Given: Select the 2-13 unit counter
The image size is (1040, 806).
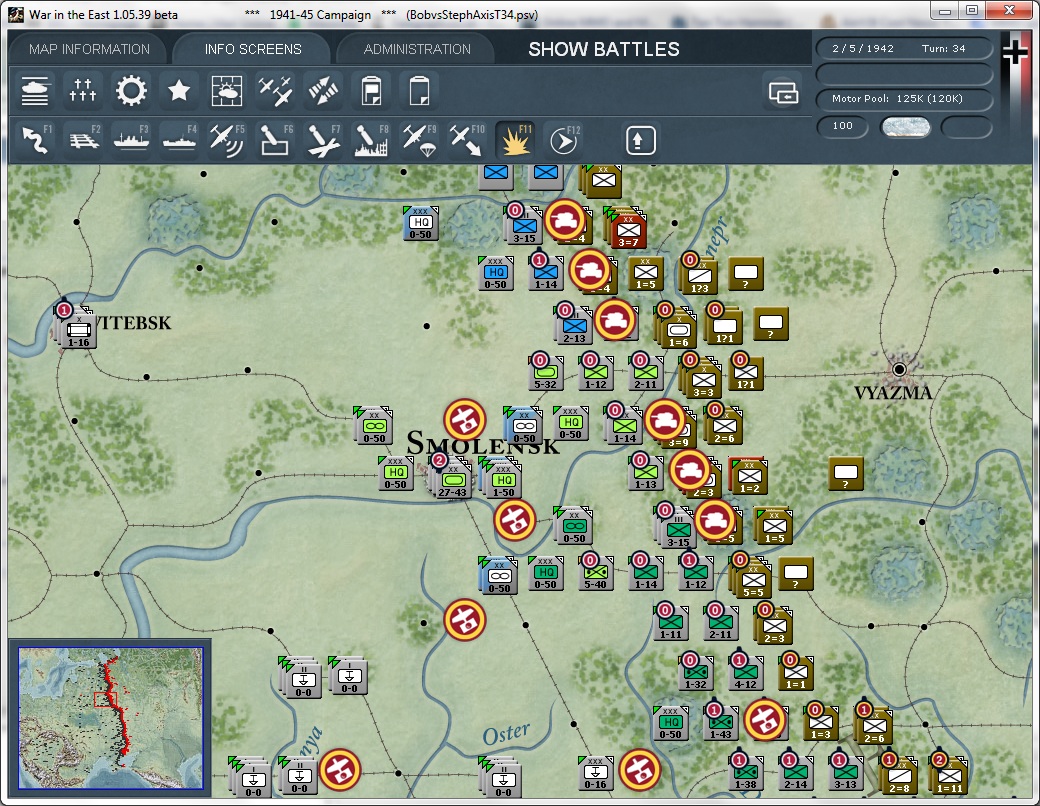Looking at the screenshot, I should tap(573, 325).
